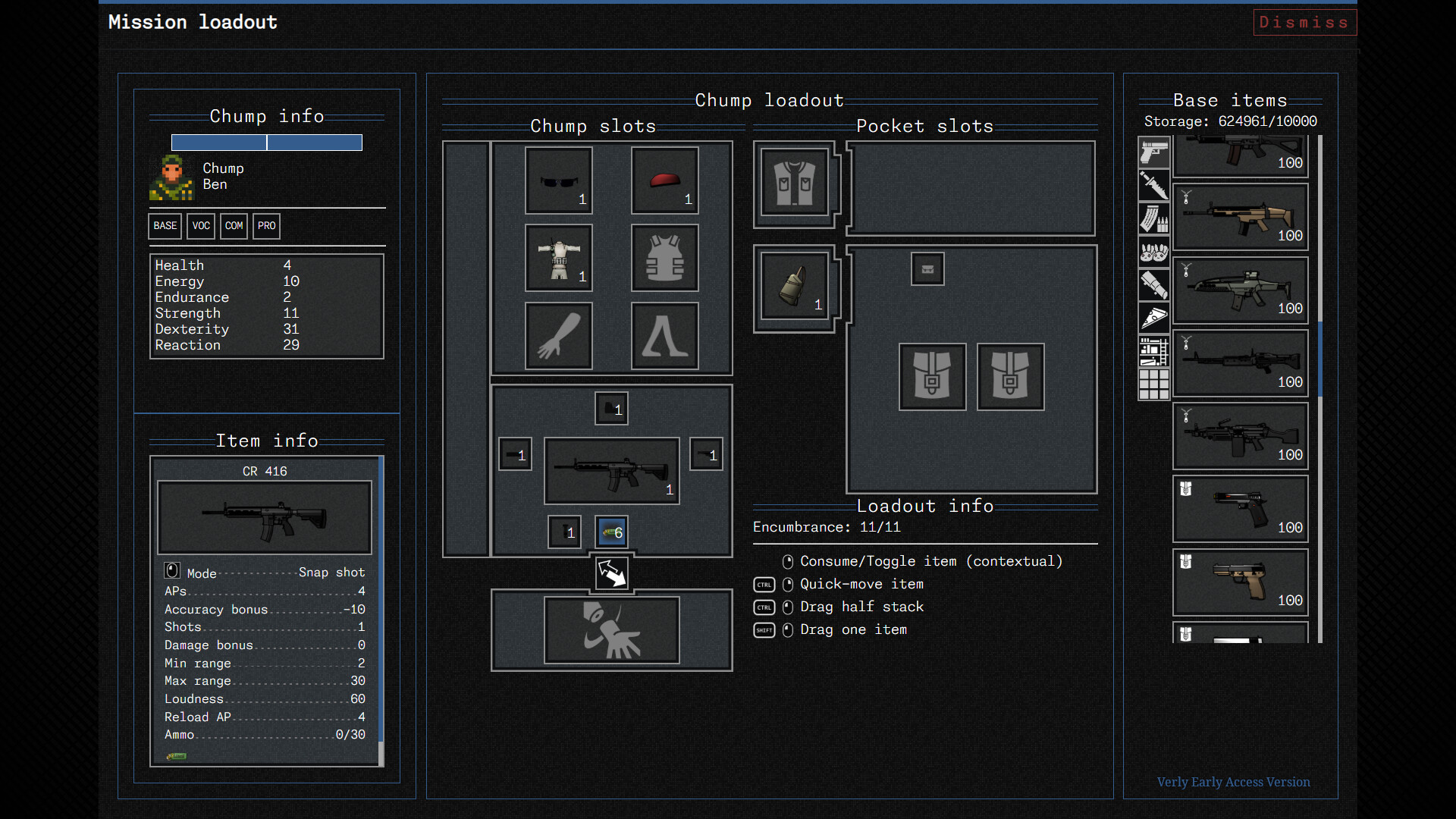Select the flashlight equipment category filter

1153,285
